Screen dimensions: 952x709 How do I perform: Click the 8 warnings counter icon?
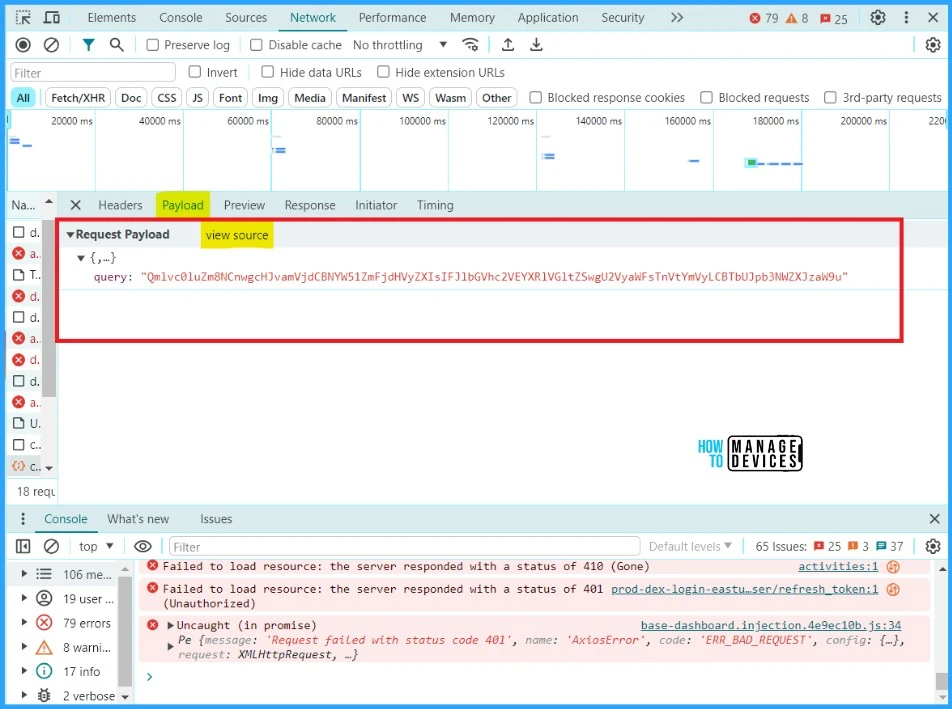click(x=797, y=18)
